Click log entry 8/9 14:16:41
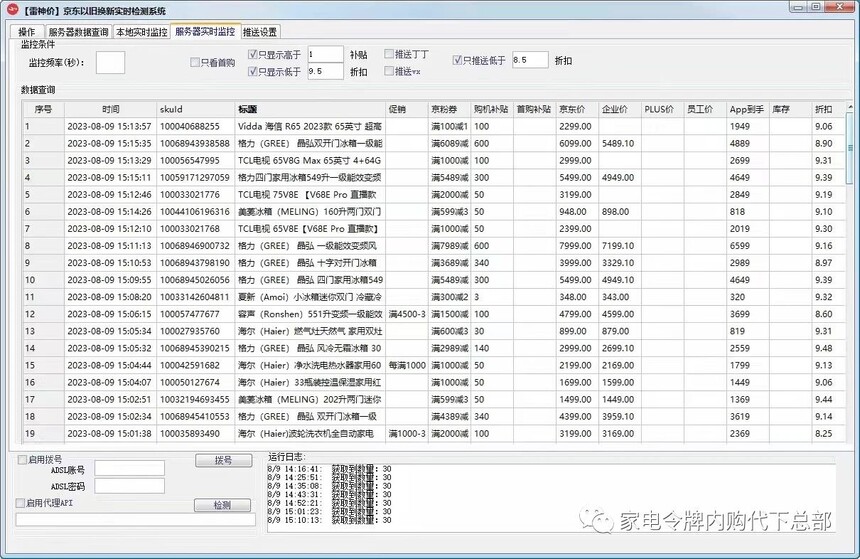The height and width of the screenshot is (559, 860). click(x=329, y=468)
